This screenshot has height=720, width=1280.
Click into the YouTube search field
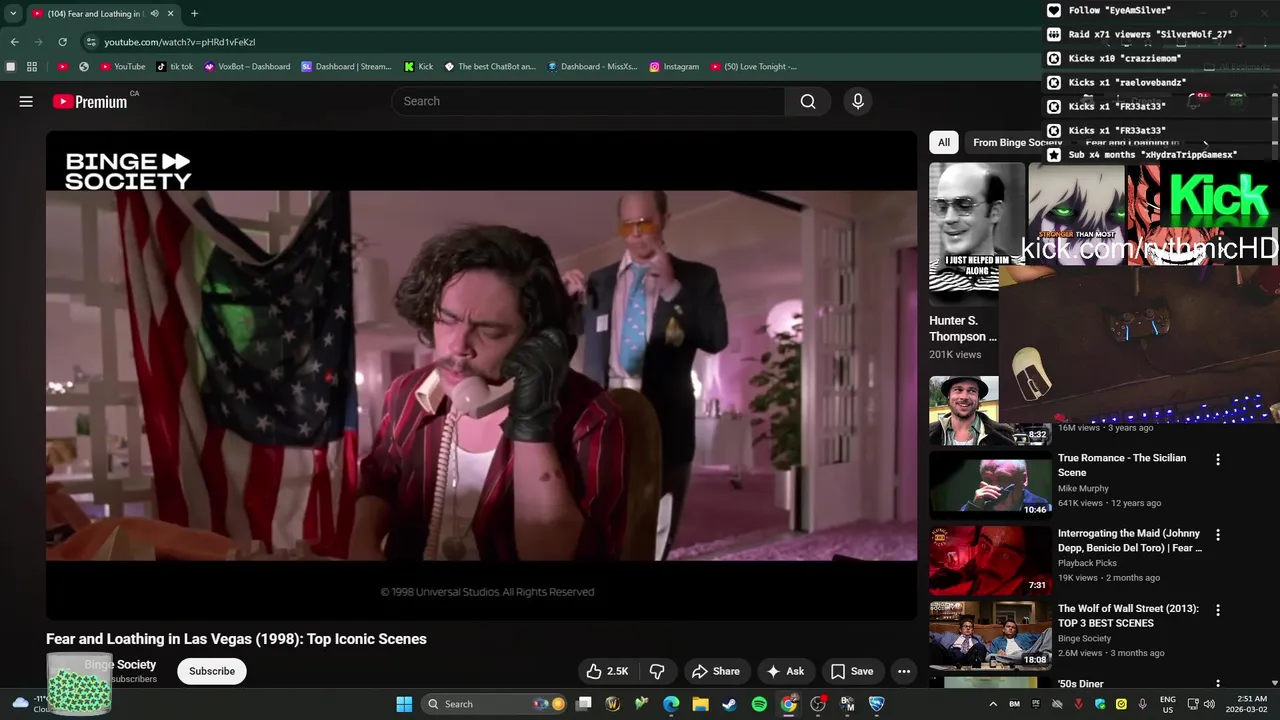coord(588,101)
